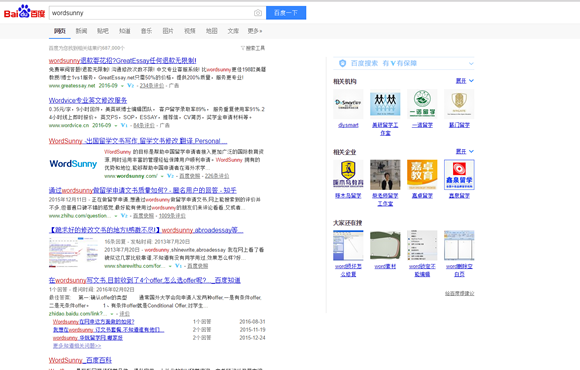
Task: Expand arrow beside www.wordvice.cn URL
Action: point(116,125)
